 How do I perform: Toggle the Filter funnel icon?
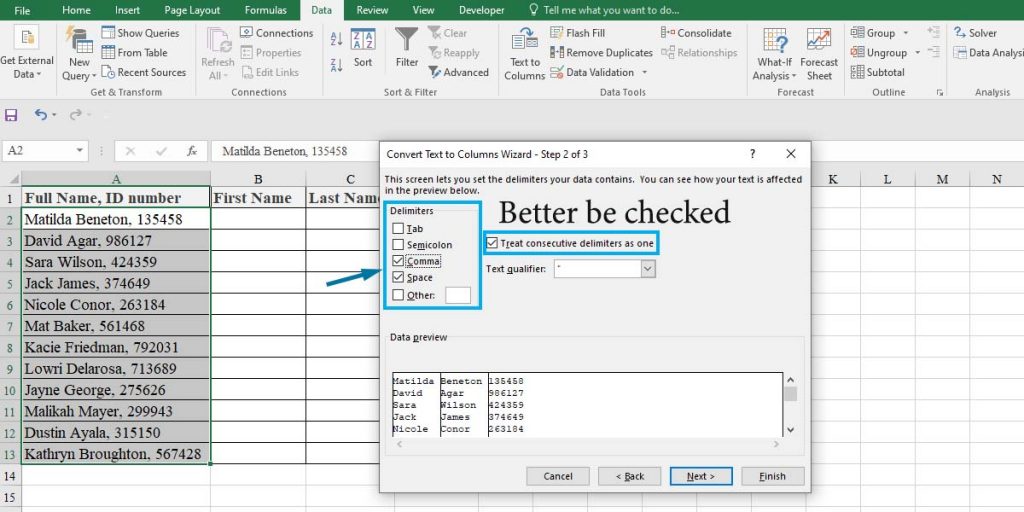coord(407,48)
